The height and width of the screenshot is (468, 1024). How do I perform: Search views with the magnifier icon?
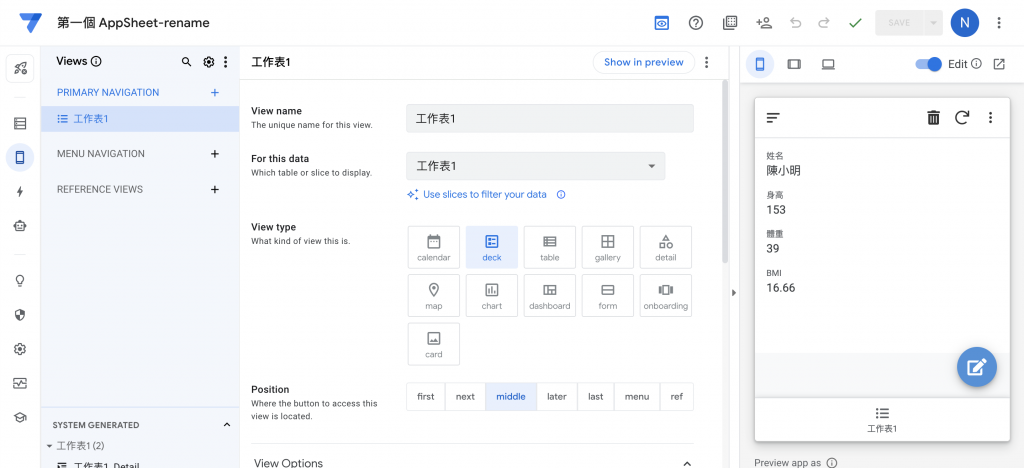tap(186, 62)
